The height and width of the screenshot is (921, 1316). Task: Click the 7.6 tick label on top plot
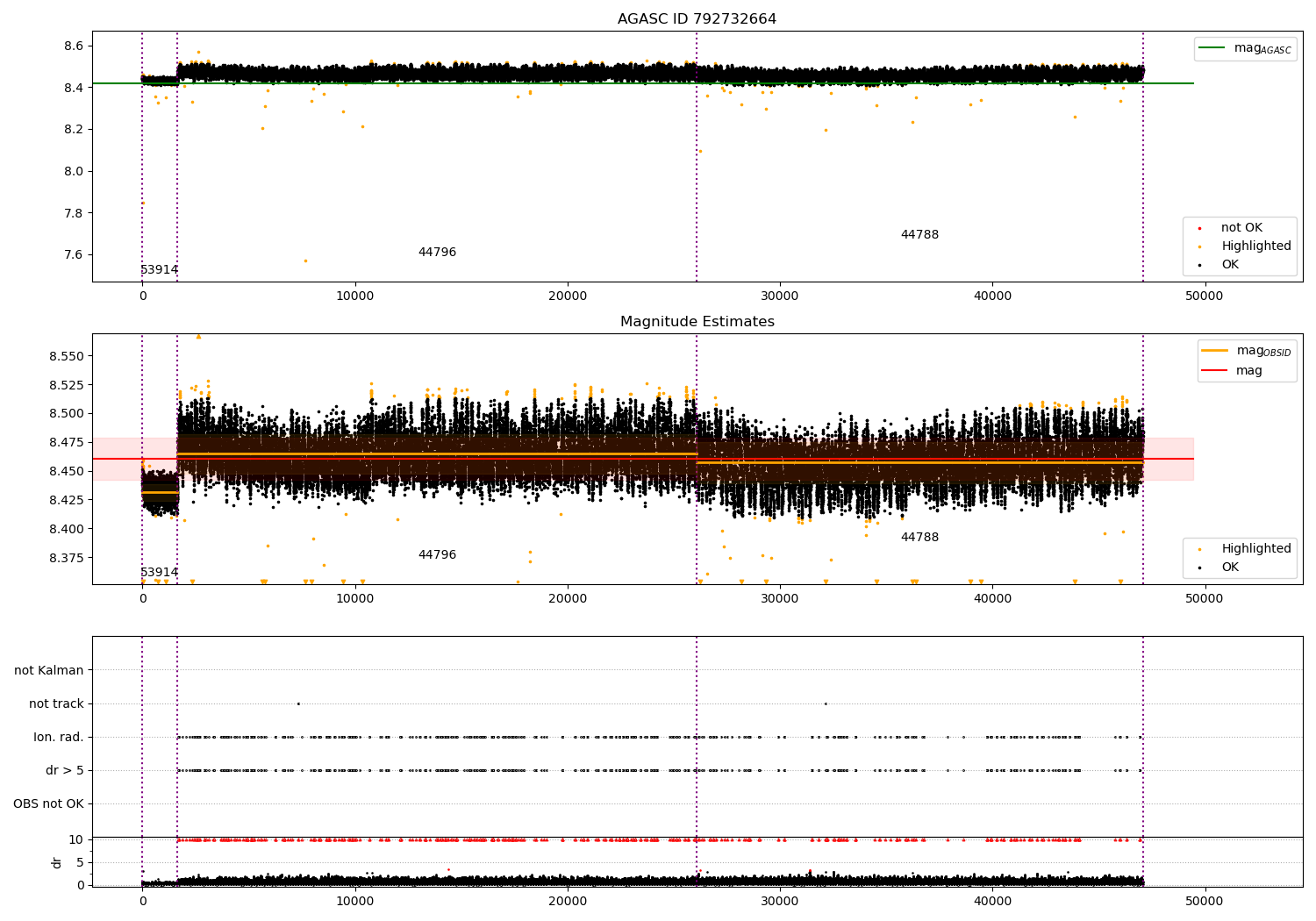[x=73, y=255]
